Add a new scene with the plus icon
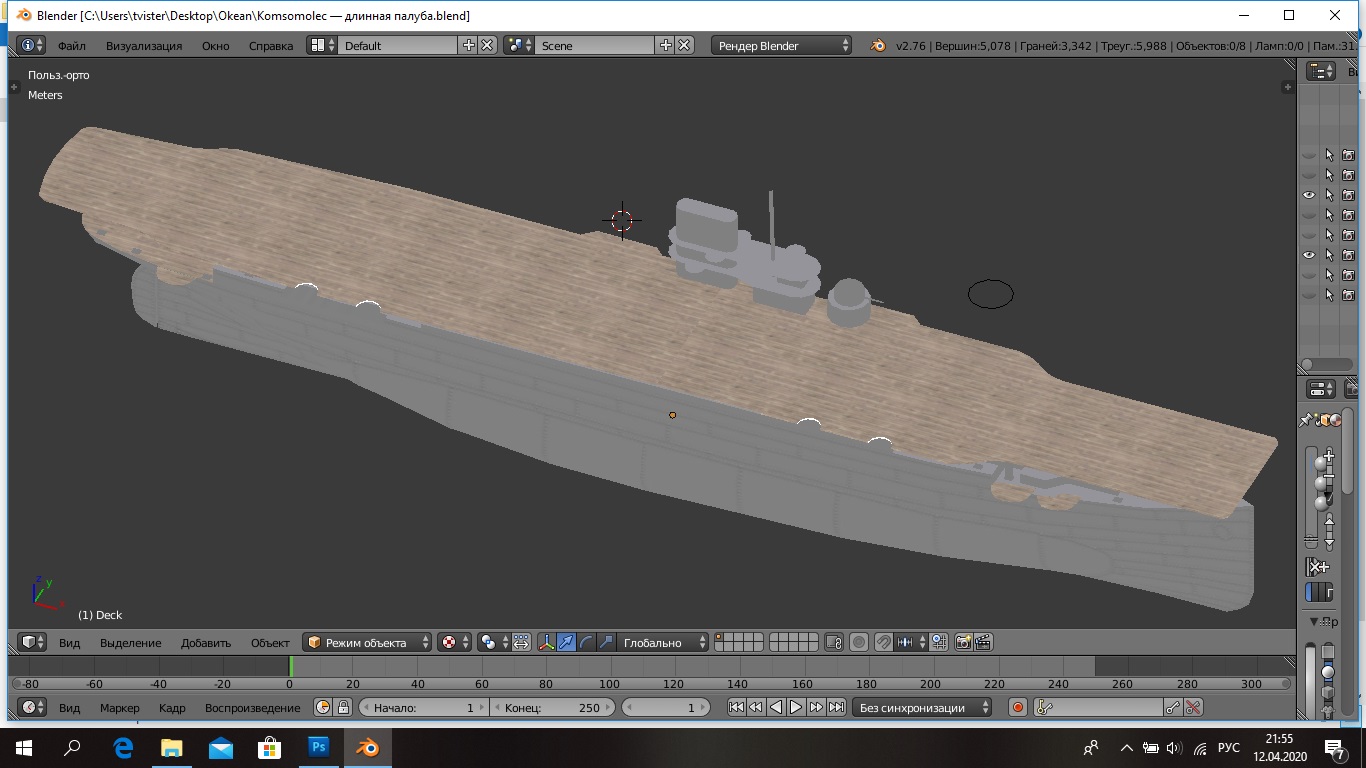This screenshot has width=1366, height=768. coord(666,45)
